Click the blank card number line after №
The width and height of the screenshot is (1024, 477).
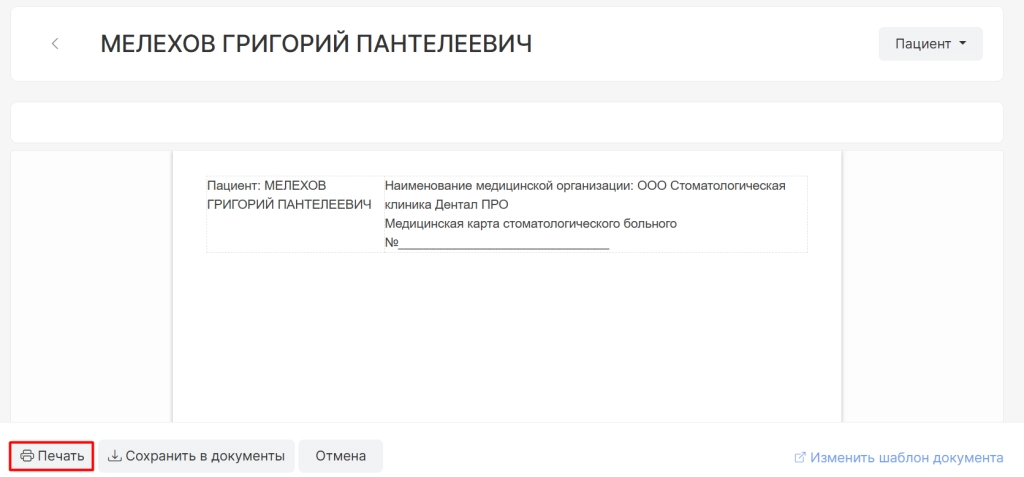click(504, 243)
